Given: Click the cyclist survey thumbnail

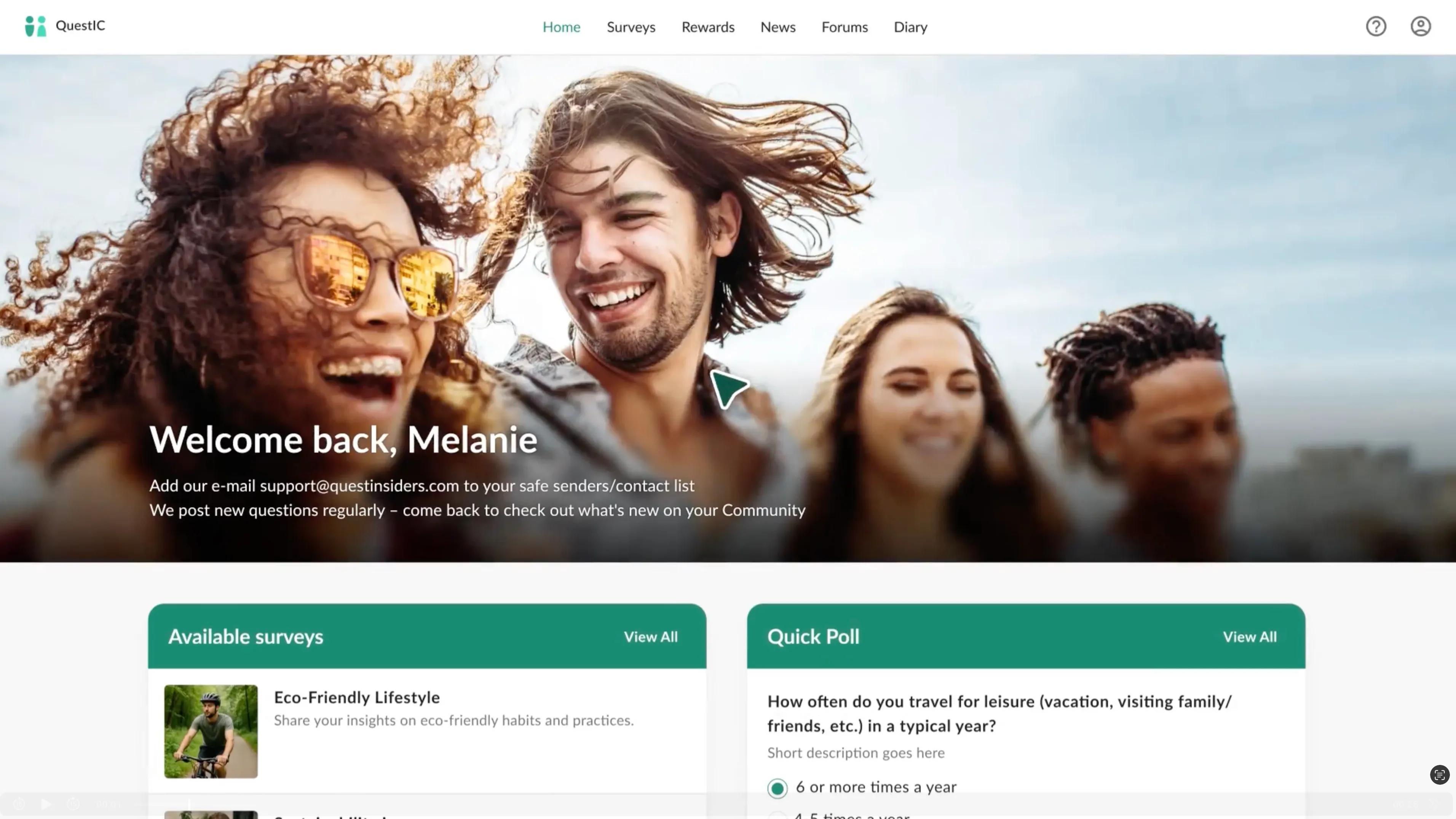Looking at the screenshot, I should 211,731.
